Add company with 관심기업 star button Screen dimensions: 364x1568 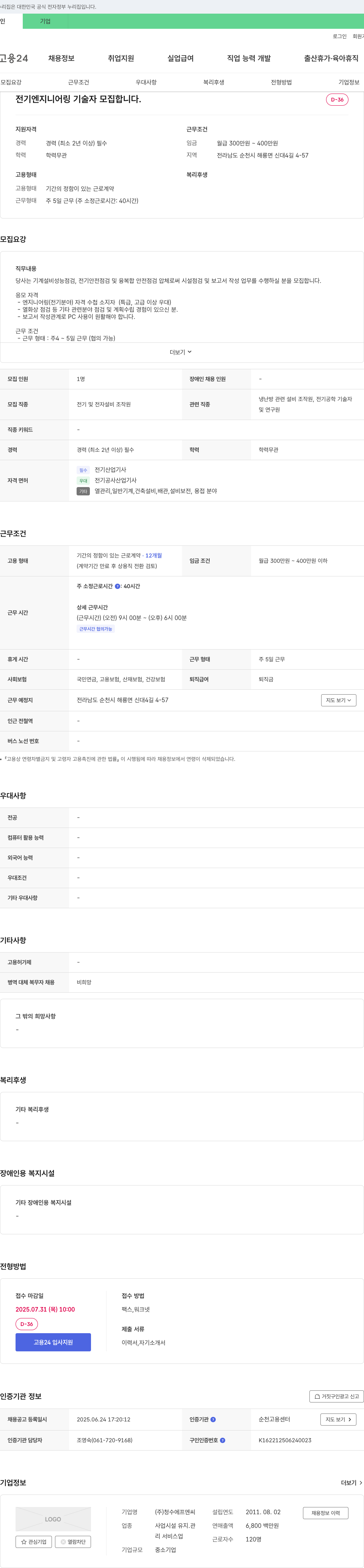coord(33,1542)
